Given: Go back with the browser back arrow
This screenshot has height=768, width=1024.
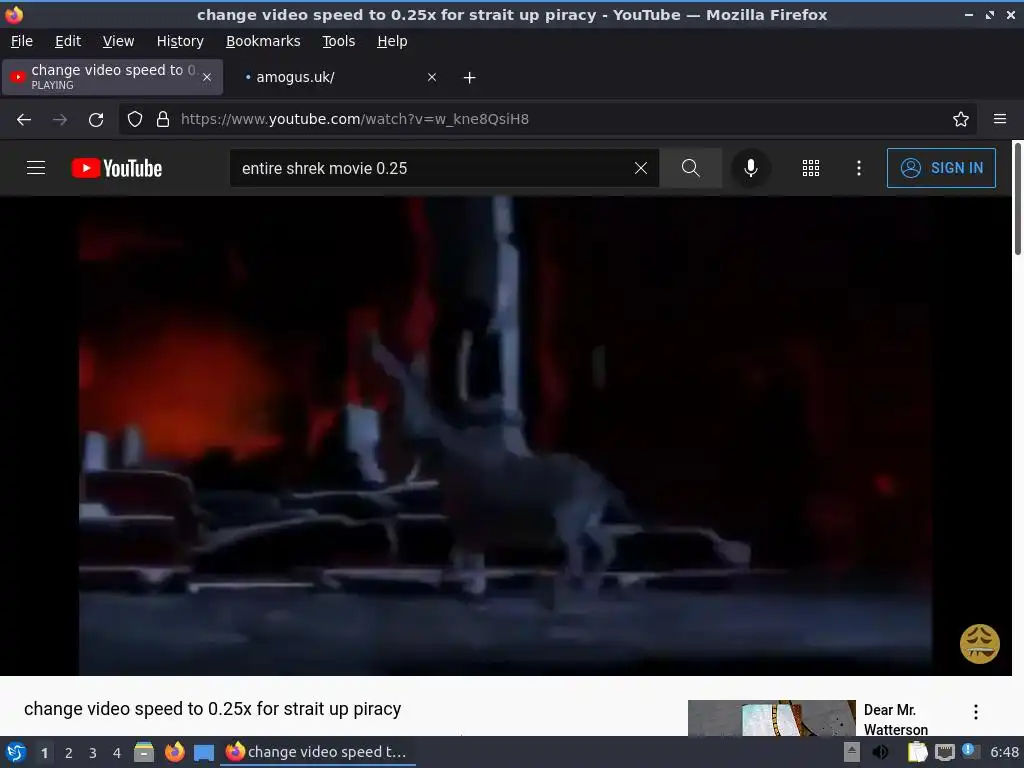Looking at the screenshot, I should click(x=24, y=120).
